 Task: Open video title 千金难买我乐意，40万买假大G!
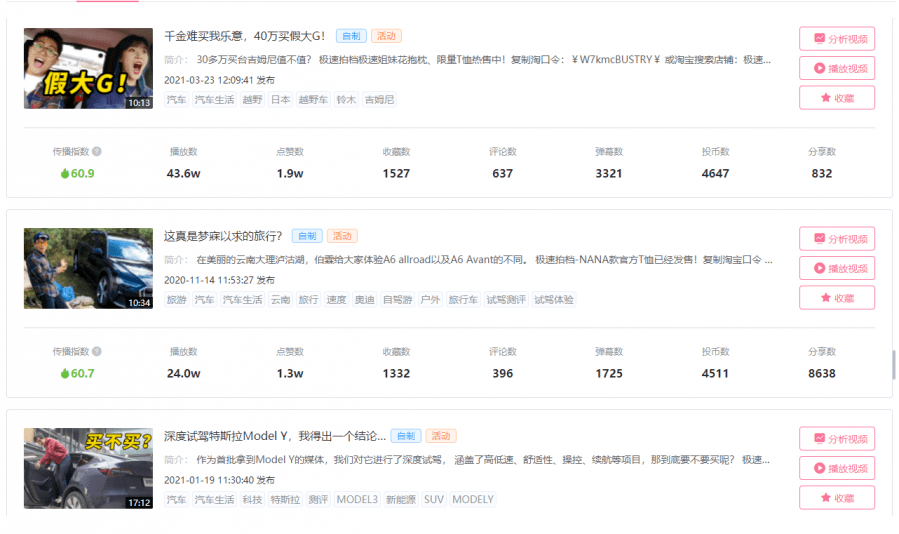(244, 36)
